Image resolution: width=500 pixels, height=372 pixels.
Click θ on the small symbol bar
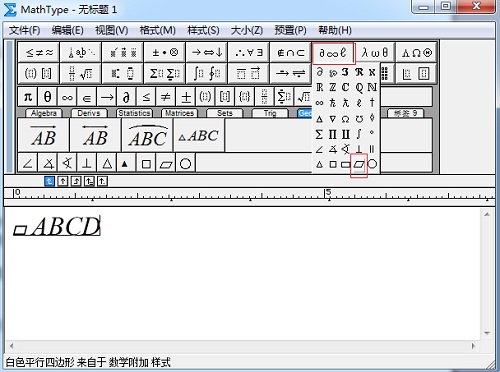pyautogui.click(x=47, y=97)
